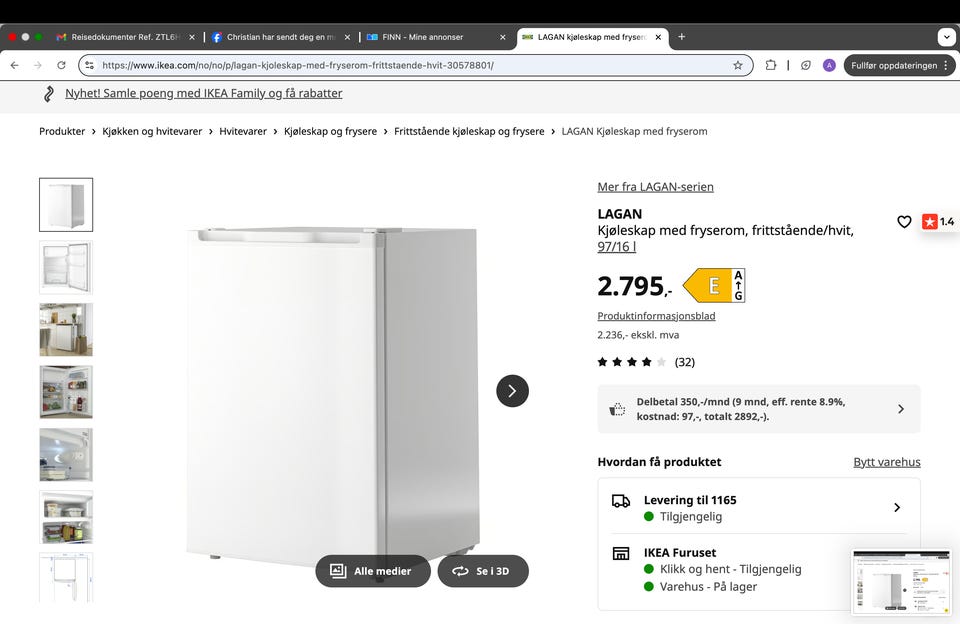The image size is (960, 624).
Task: View the product in 3D with Se i 3D
Action: (483, 571)
